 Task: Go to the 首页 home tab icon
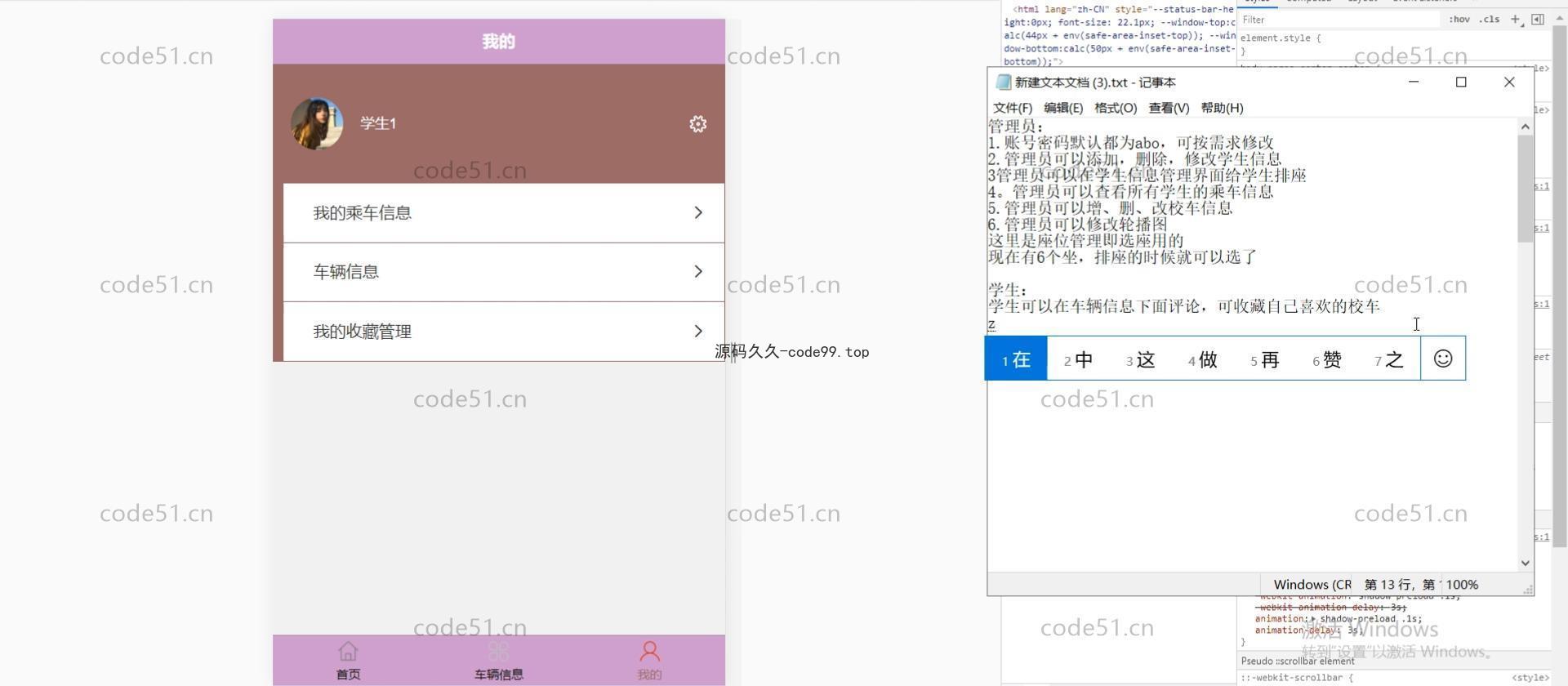coord(348,651)
